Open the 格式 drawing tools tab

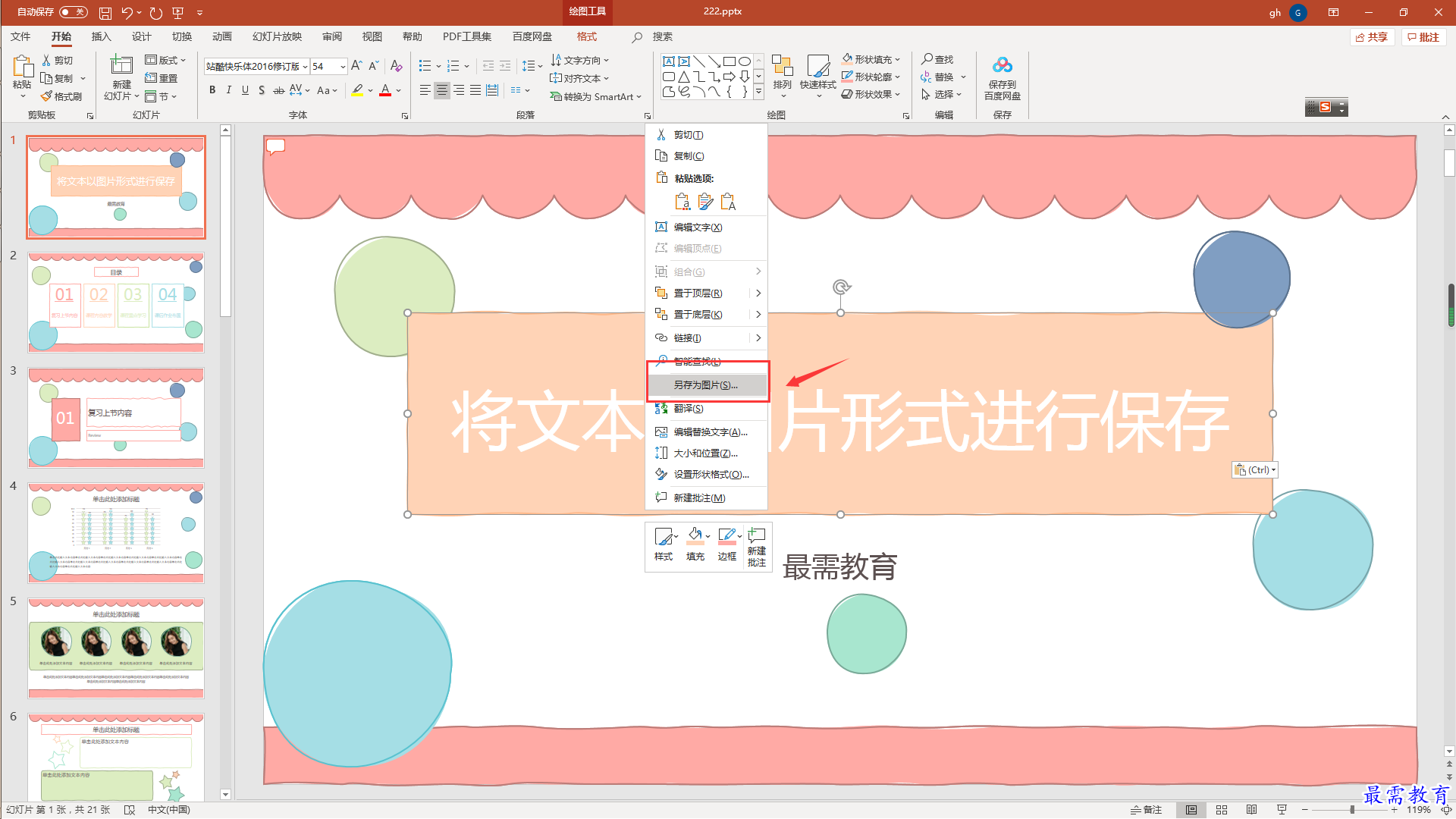coord(586,36)
